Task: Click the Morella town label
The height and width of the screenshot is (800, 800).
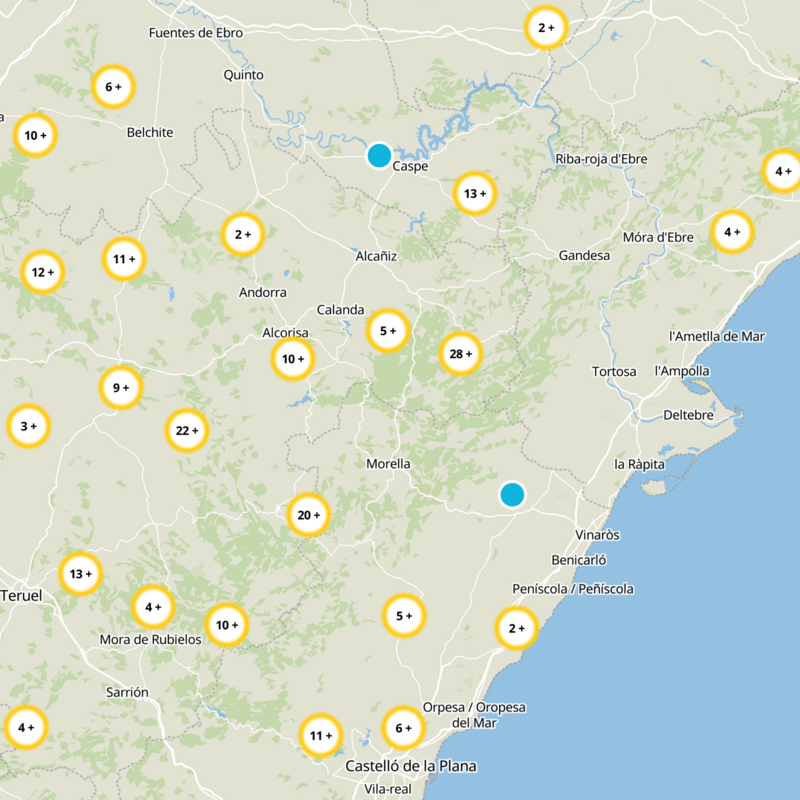Action: [x=388, y=464]
